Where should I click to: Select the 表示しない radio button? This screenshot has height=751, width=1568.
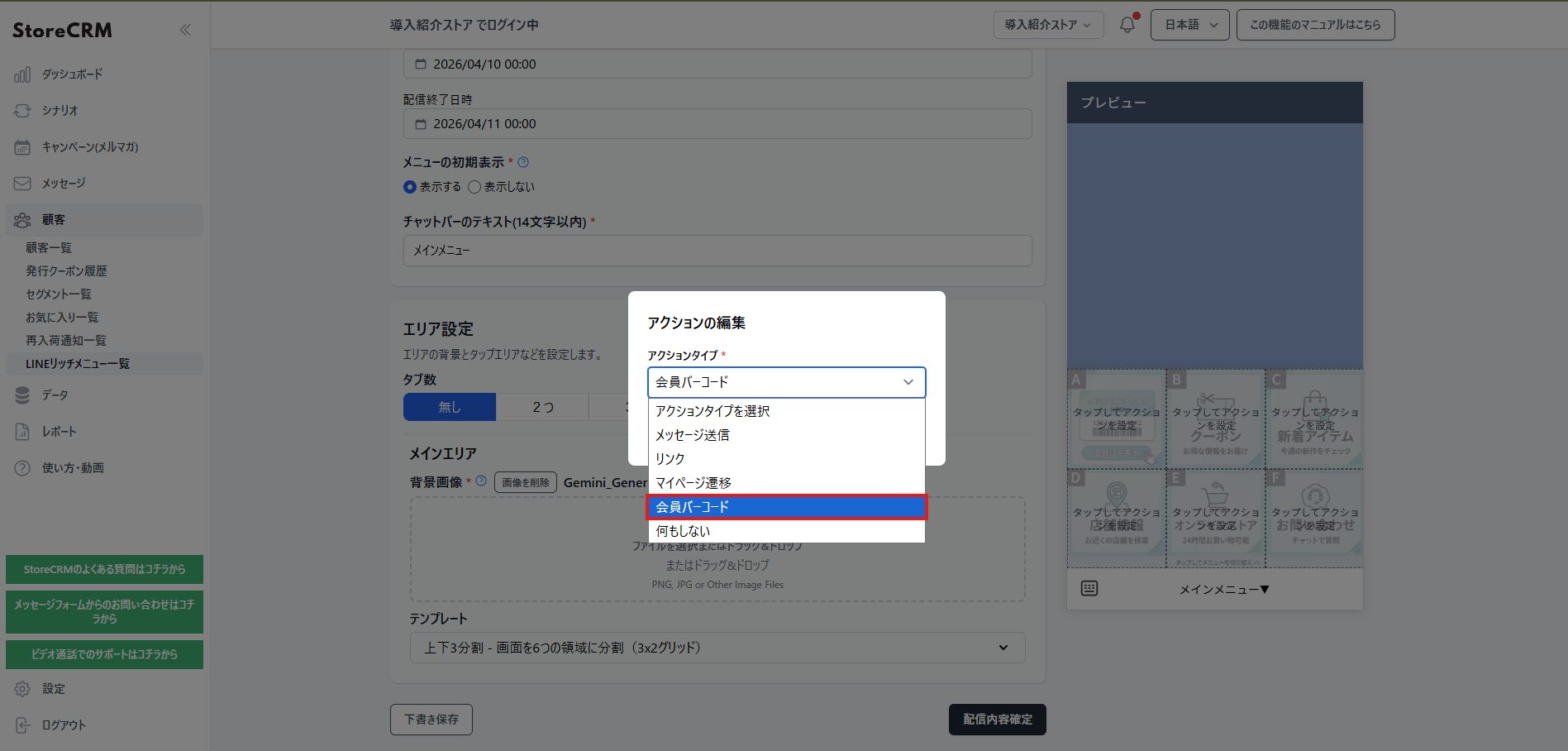(474, 187)
